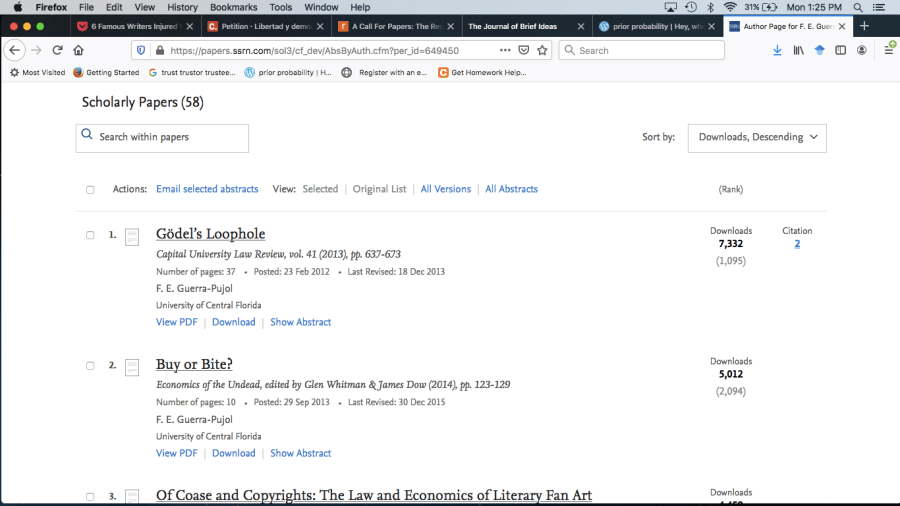Image resolution: width=900 pixels, height=506 pixels.
Task: Click the document icon beside Gödel's Loophole
Action: coord(132,237)
